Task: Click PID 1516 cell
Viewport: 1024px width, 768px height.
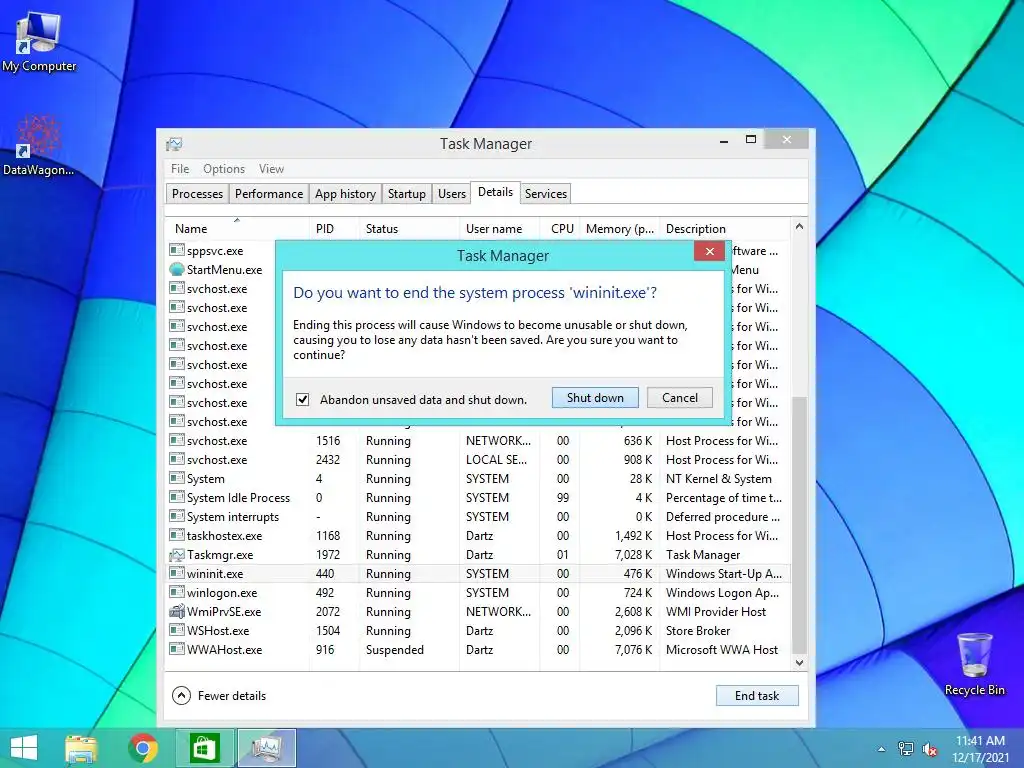Action: (328, 441)
